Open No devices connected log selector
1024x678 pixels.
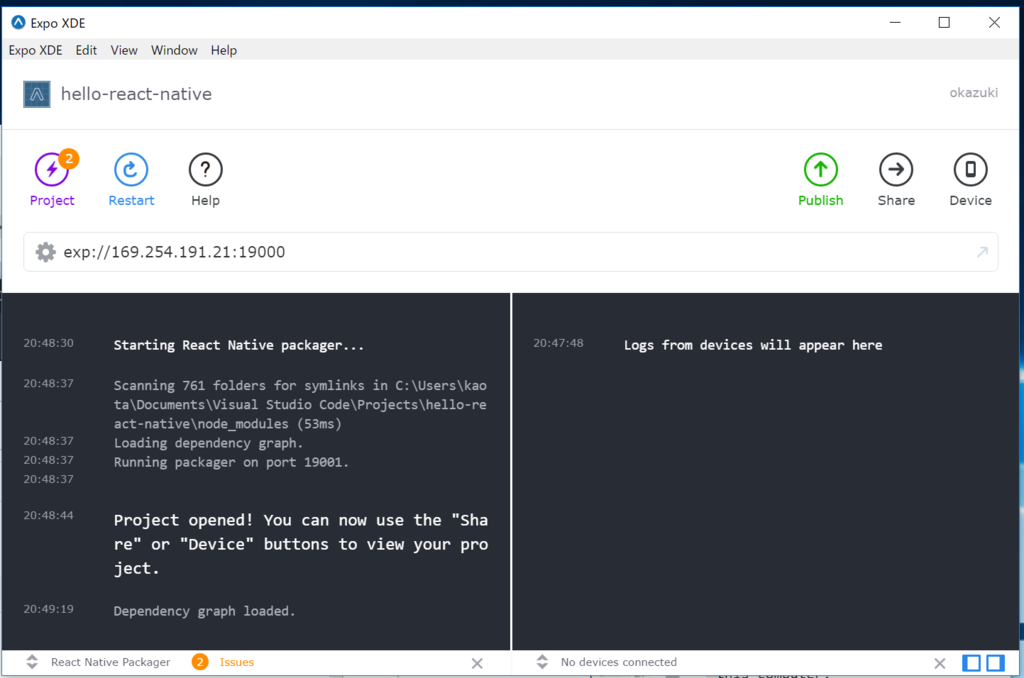[x=542, y=662]
